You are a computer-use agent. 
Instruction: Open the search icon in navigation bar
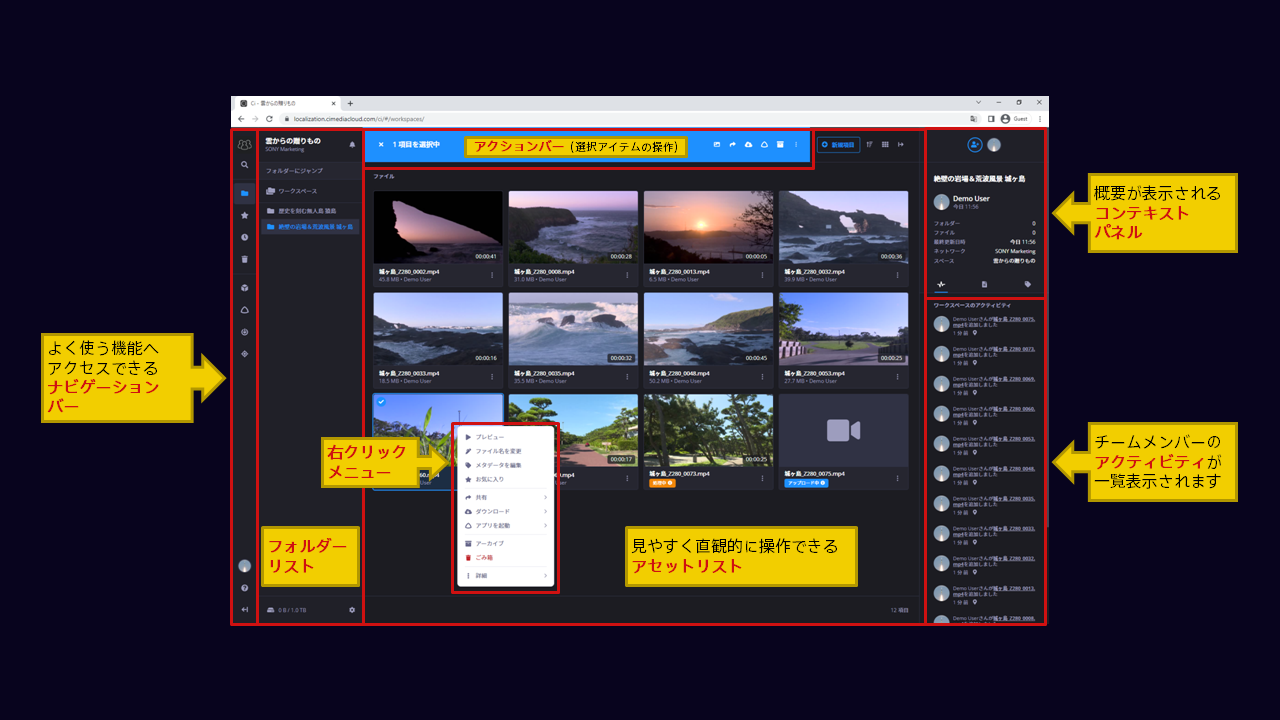coord(244,165)
